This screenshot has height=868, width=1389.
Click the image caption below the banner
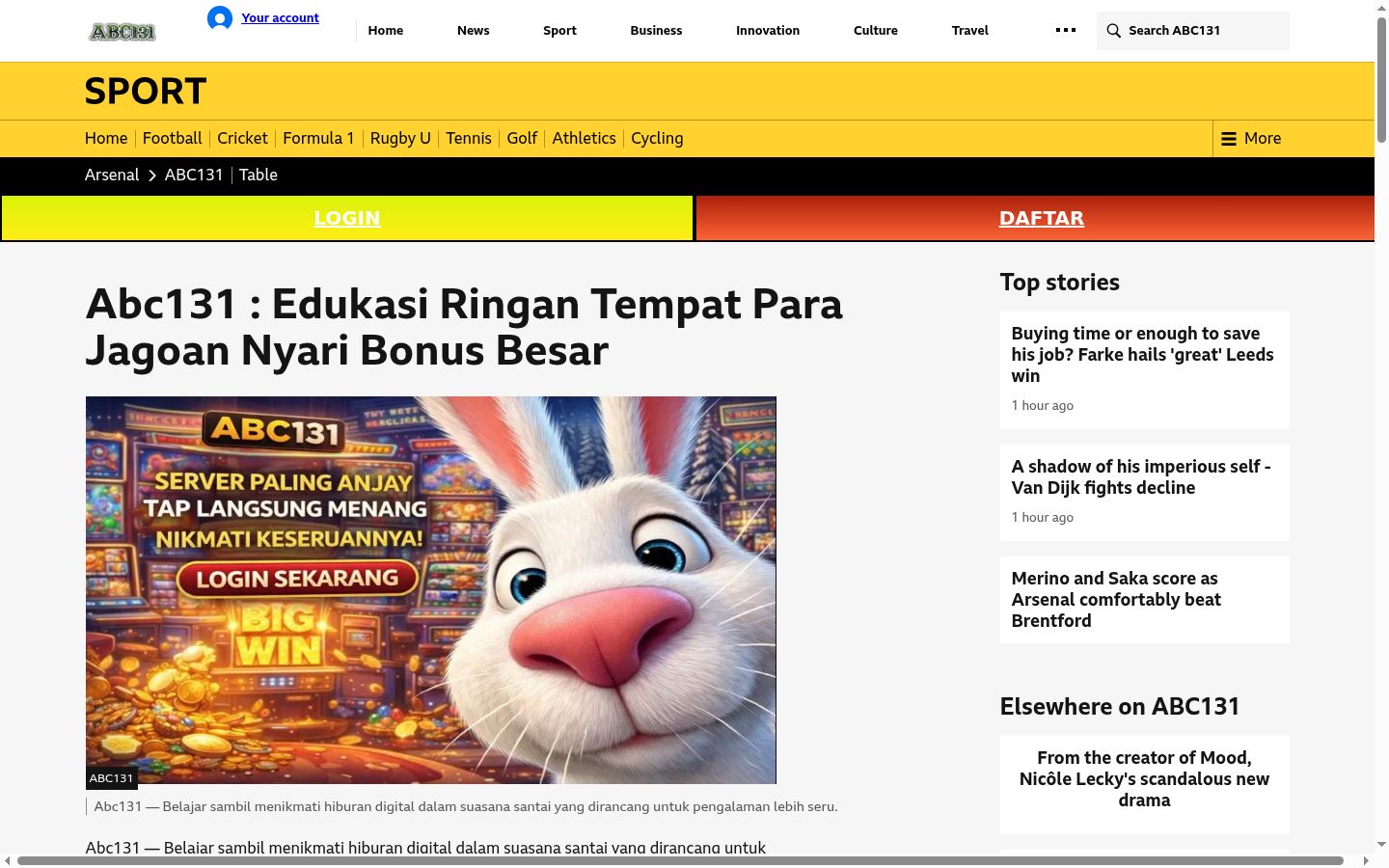point(466,806)
